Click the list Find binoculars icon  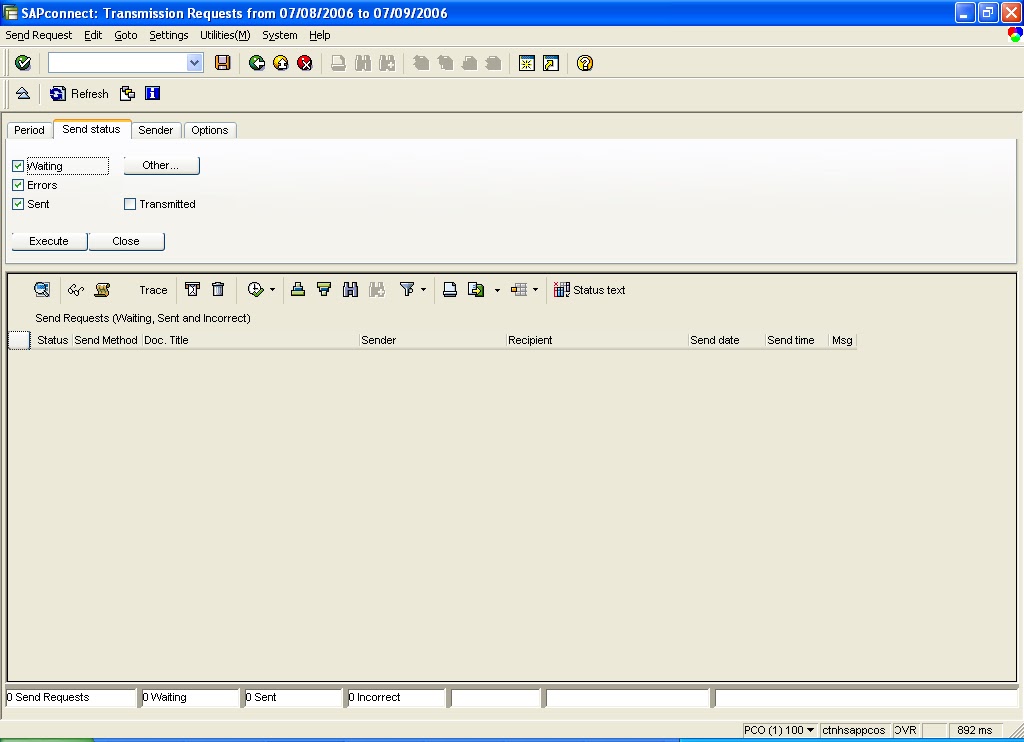pos(350,289)
